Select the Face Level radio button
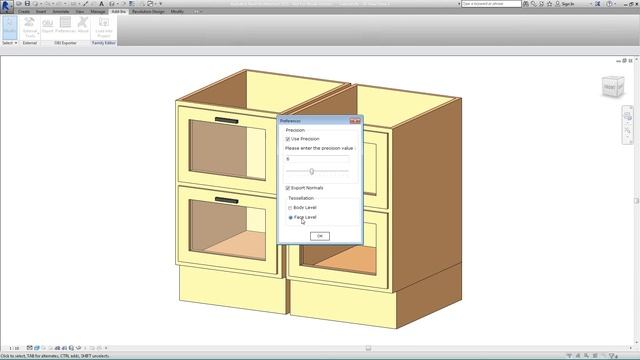 point(291,218)
